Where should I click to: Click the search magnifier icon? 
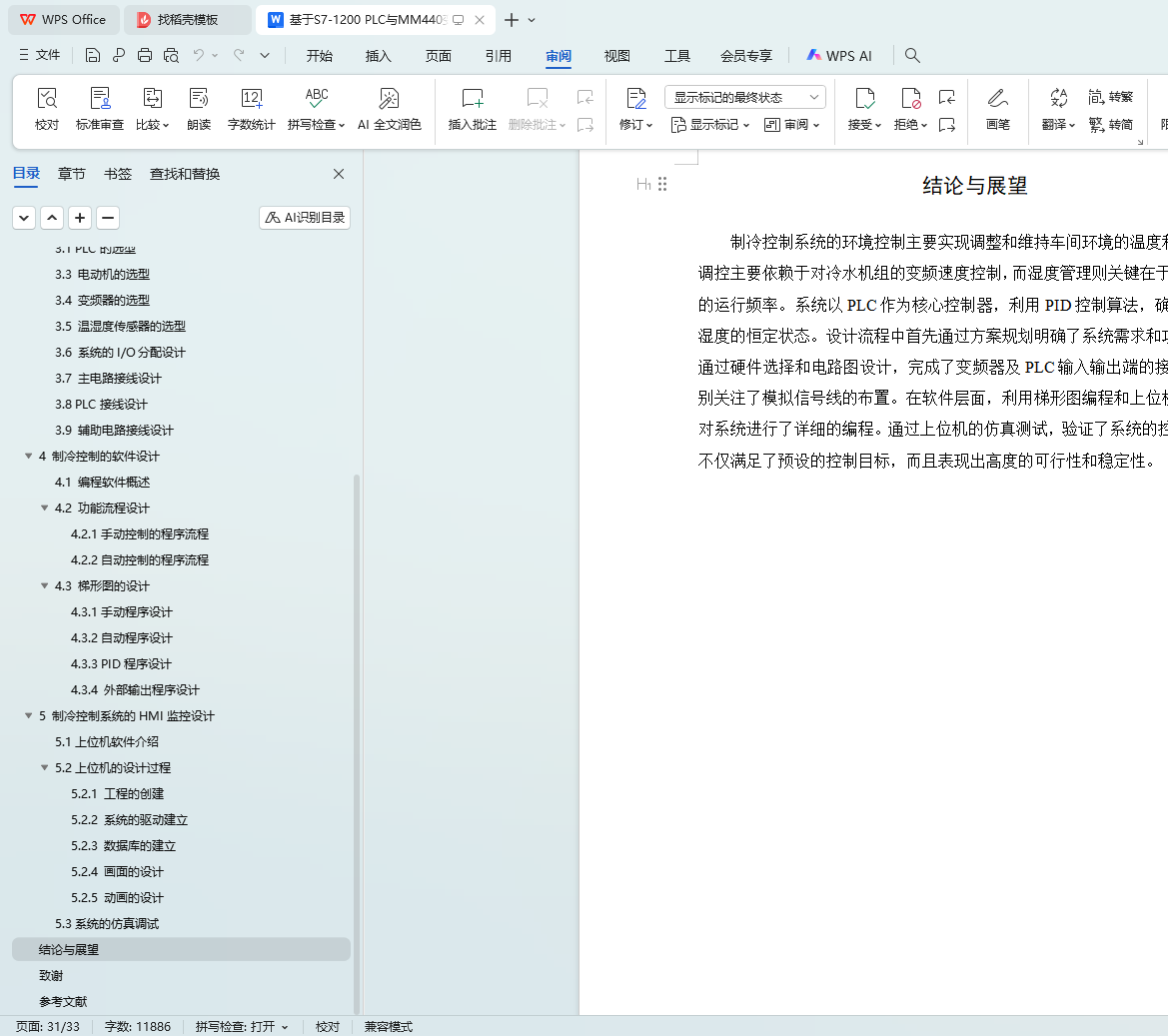click(x=912, y=55)
